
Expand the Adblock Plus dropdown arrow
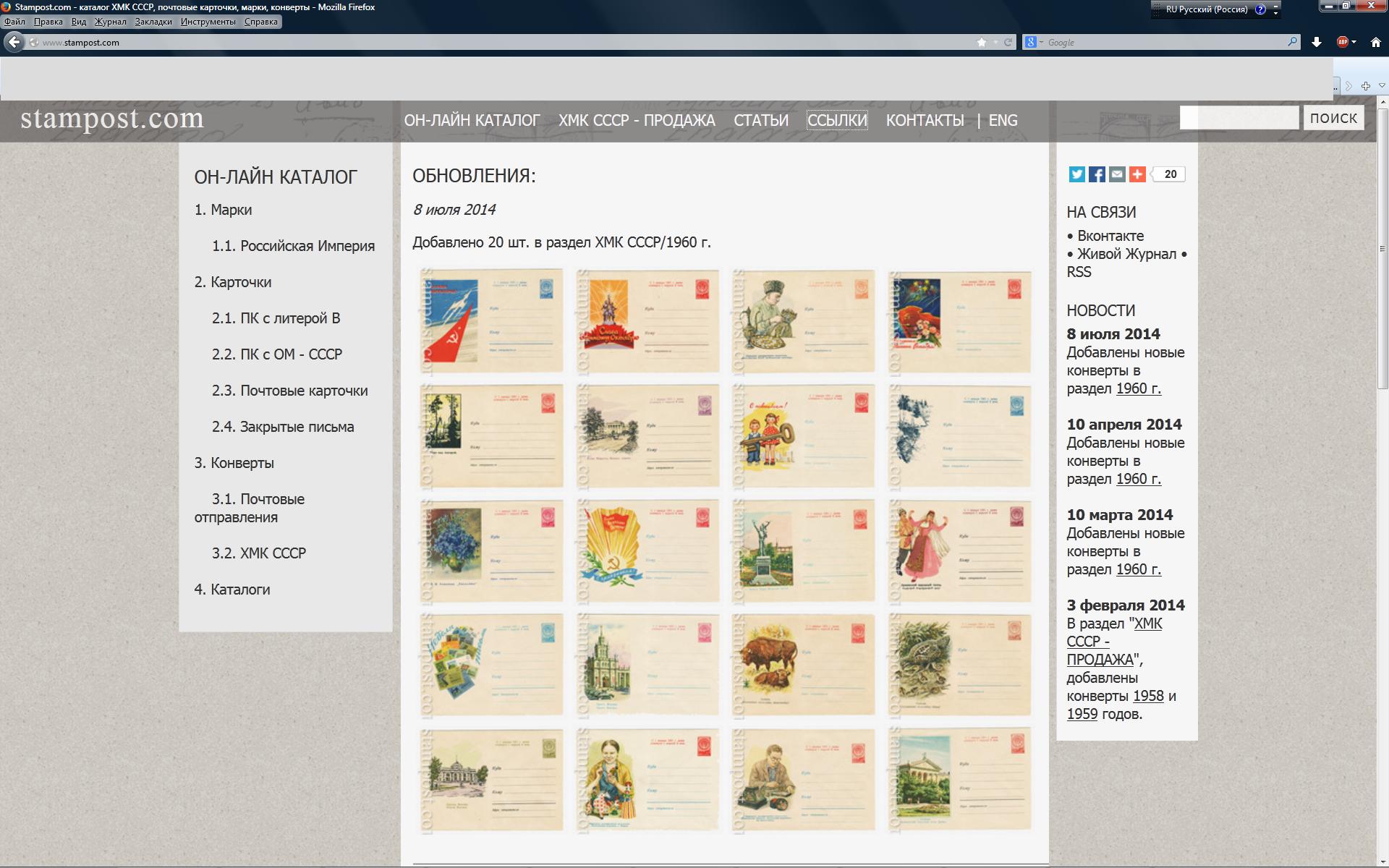pyautogui.click(x=1354, y=43)
